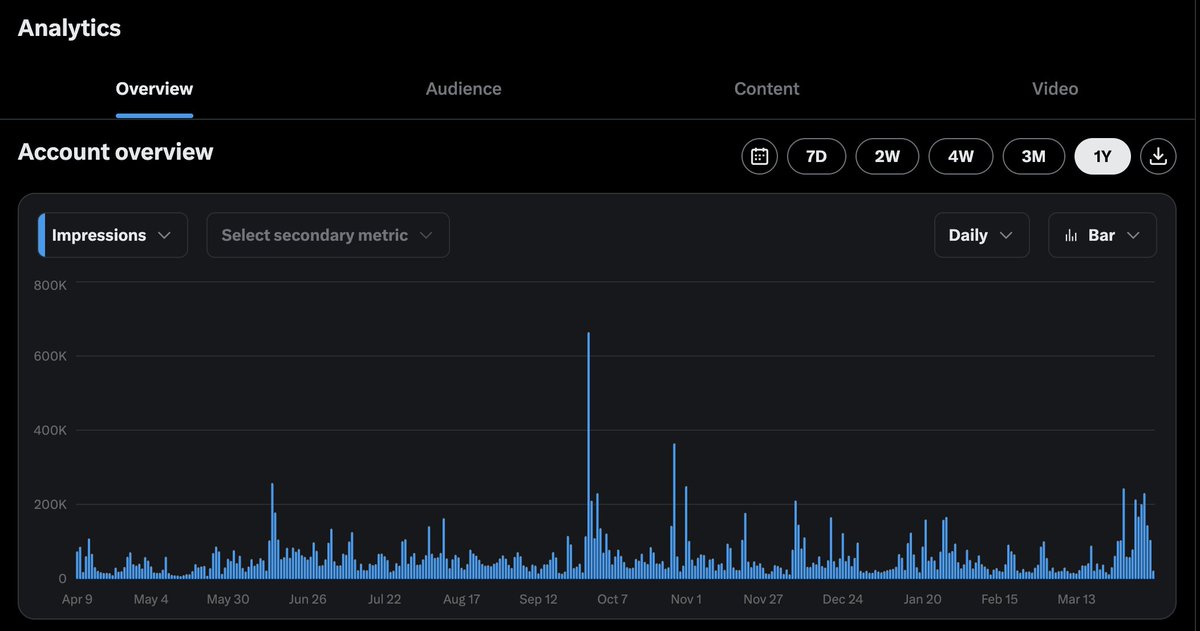Select the 2W time range
The image size is (1200, 631).
coord(887,156)
